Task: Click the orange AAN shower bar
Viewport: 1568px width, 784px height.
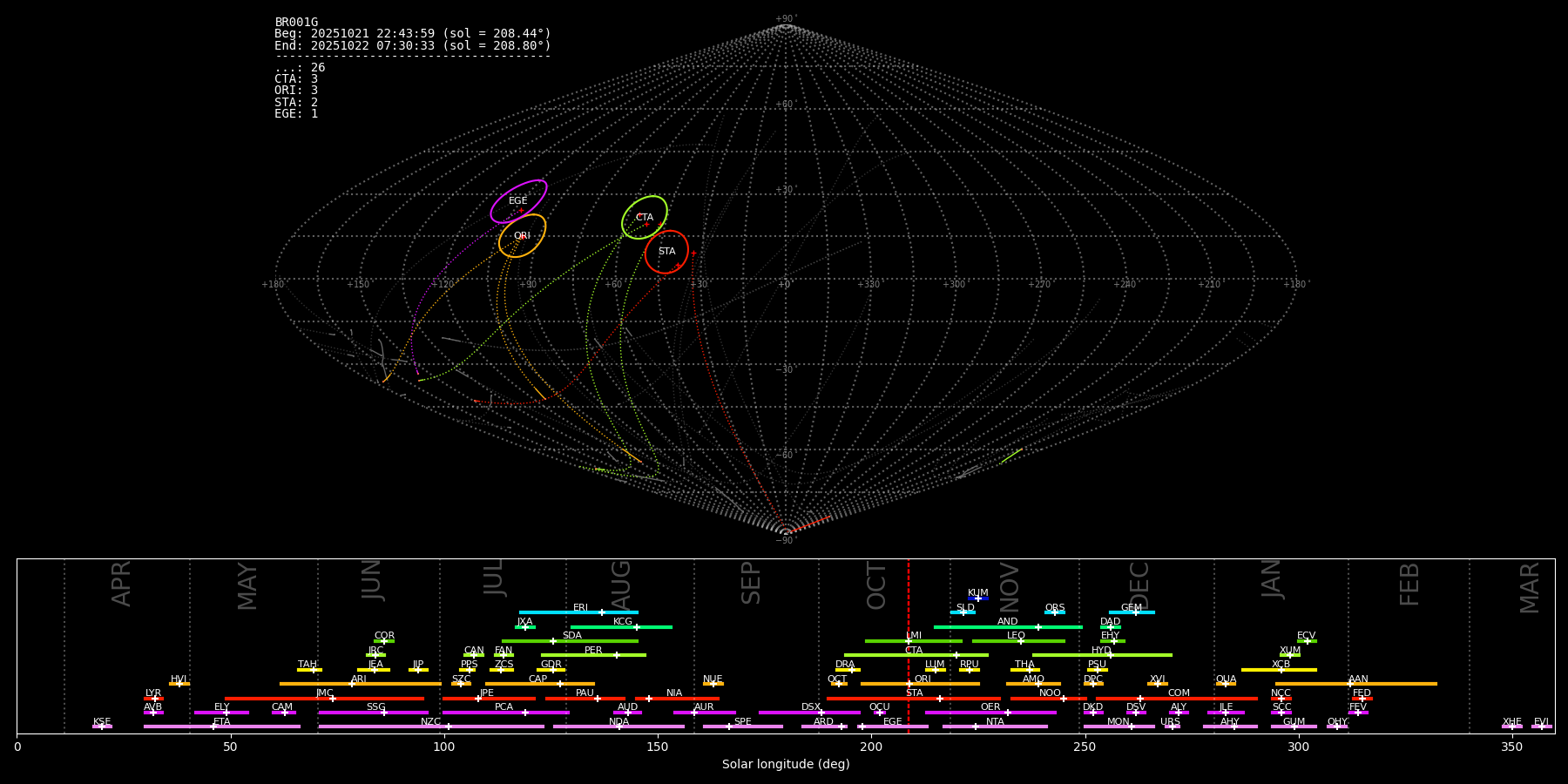Action: tap(1355, 684)
